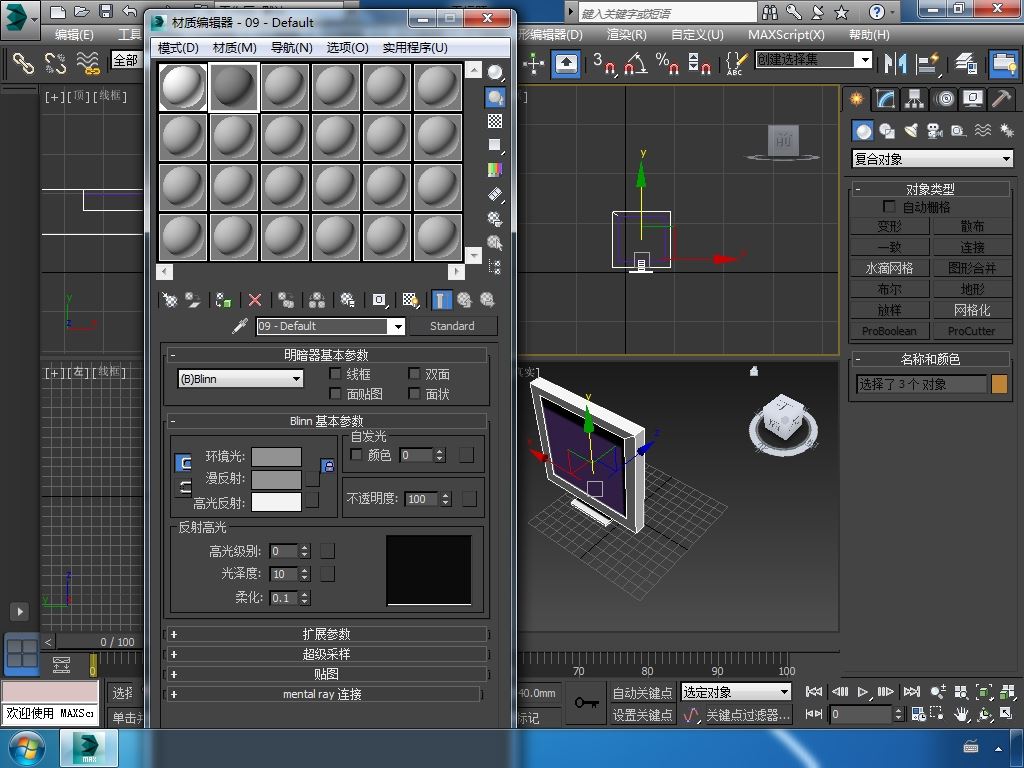Screen dimensions: 1024x768
Task: Enable the 线框 wireframe checkbox
Action: (x=336, y=374)
